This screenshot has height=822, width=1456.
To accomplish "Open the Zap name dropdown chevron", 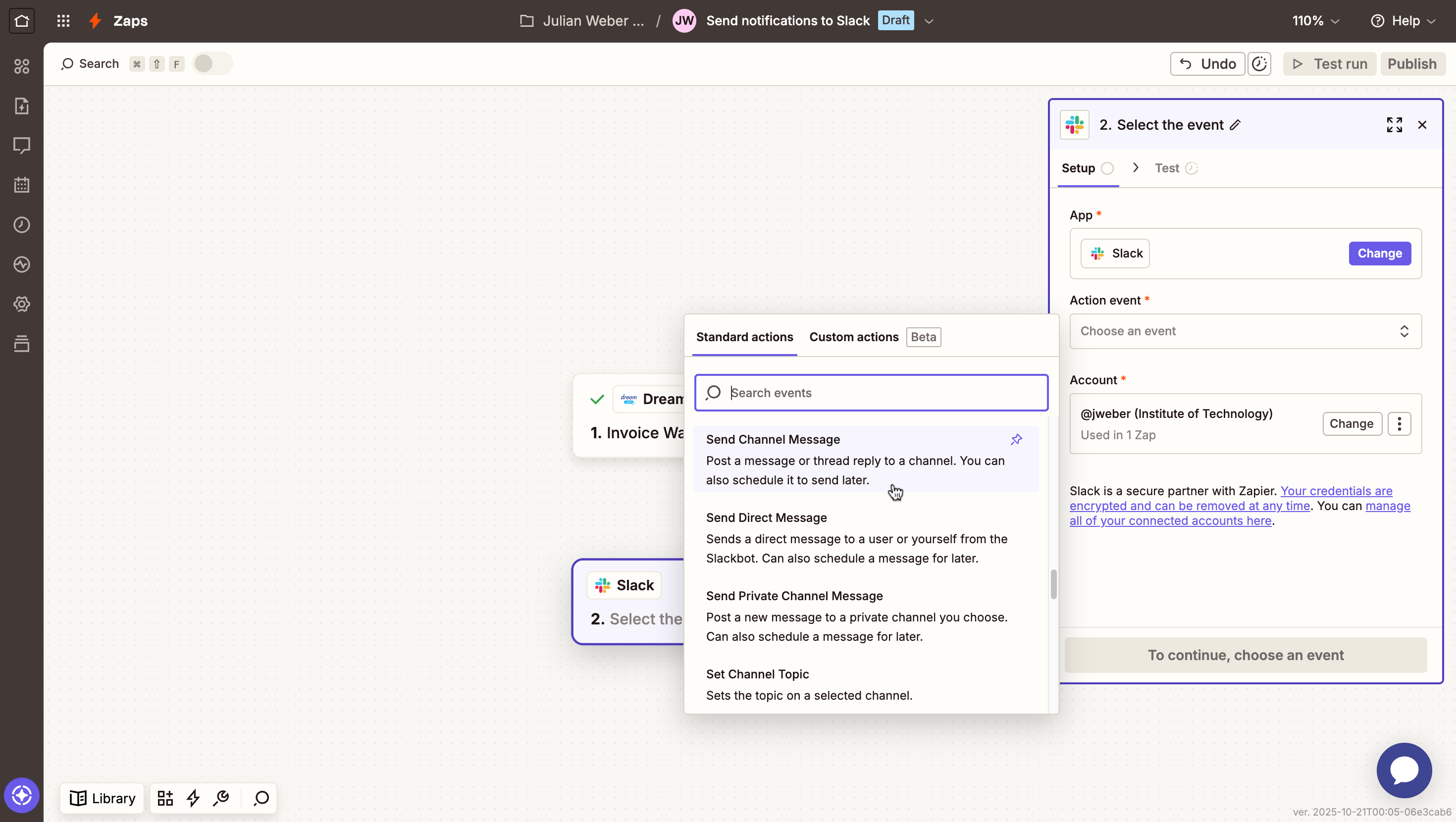I will tap(929, 21).
